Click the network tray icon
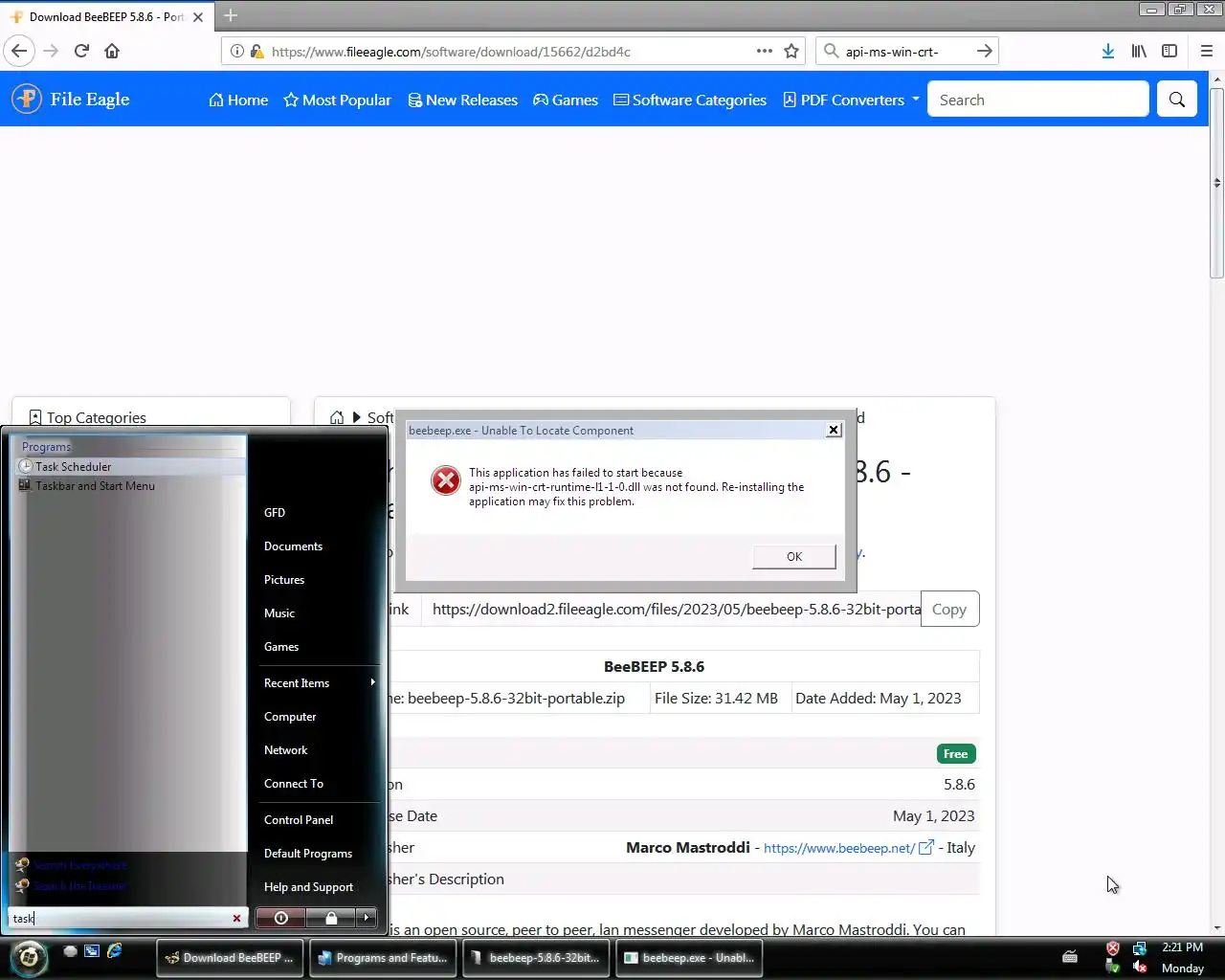This screenshot has width=1225, height=980. pyautogui.click(x=1139, y=948)
